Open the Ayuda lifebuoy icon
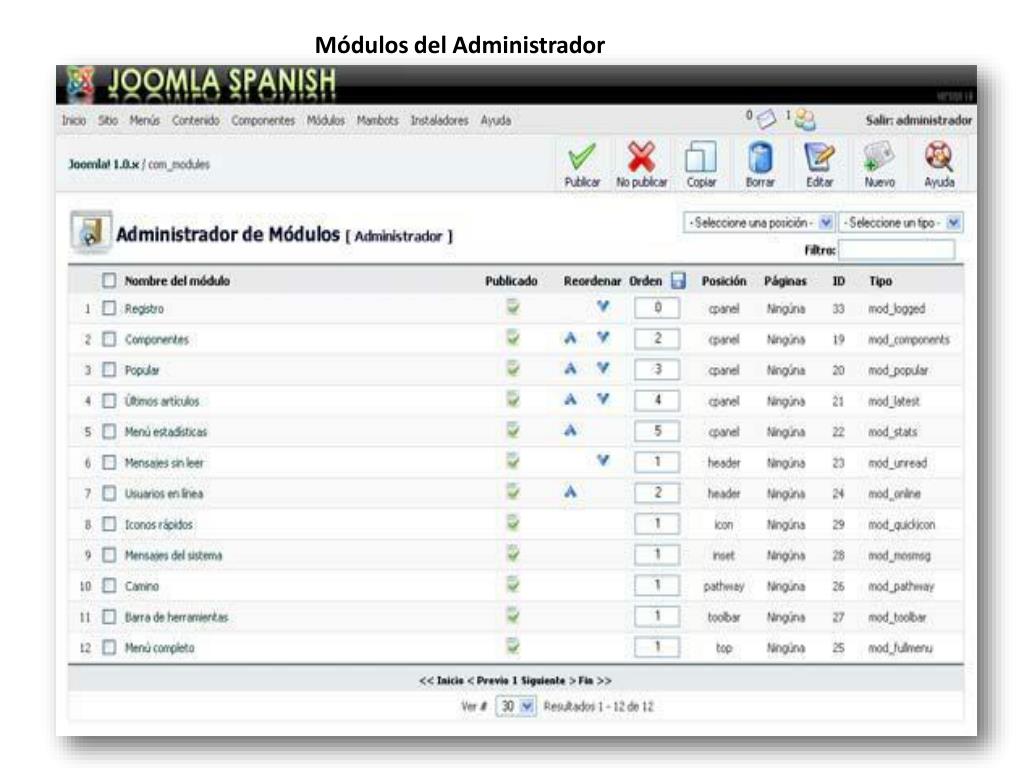The image size is (1024, 768). tap(938, 157)
